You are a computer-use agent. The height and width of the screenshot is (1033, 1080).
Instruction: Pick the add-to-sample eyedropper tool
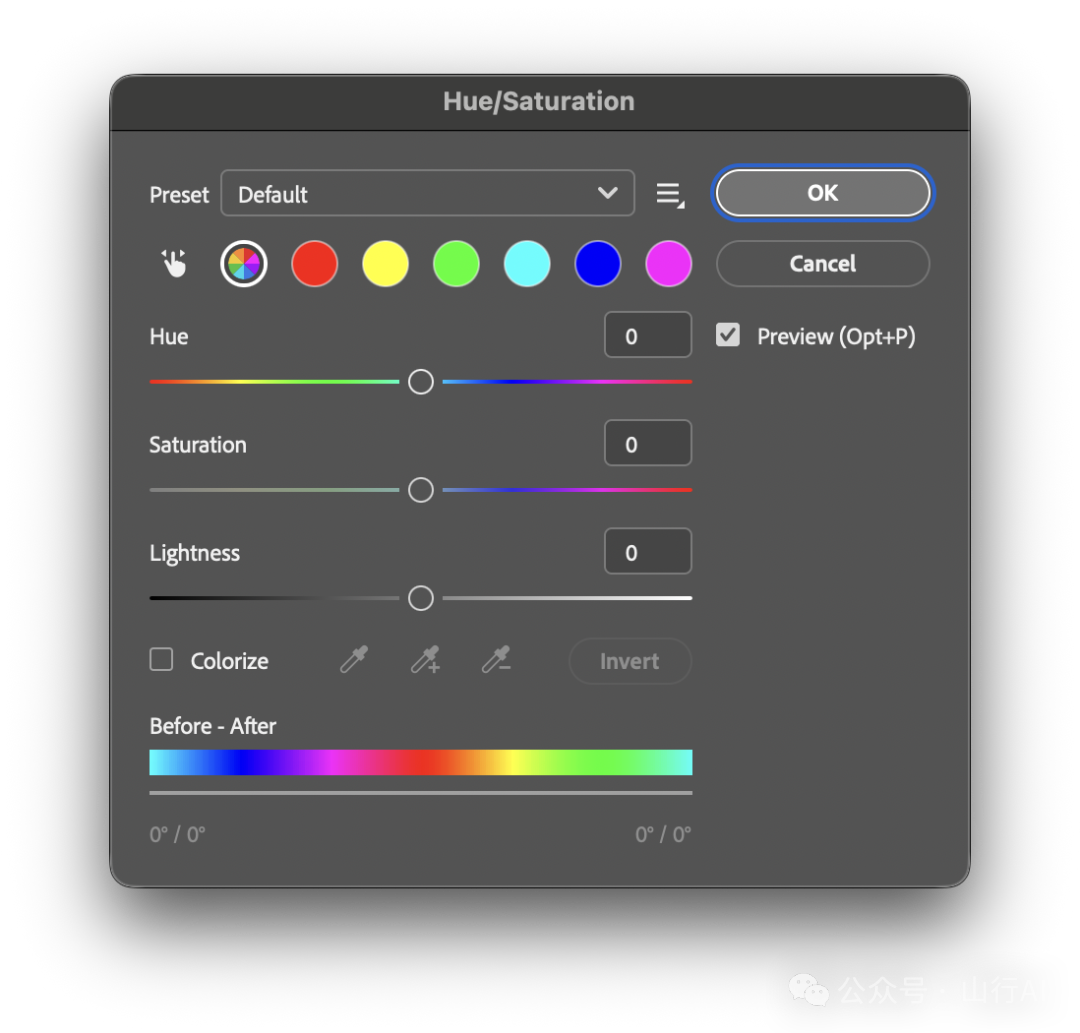point(426,660)
